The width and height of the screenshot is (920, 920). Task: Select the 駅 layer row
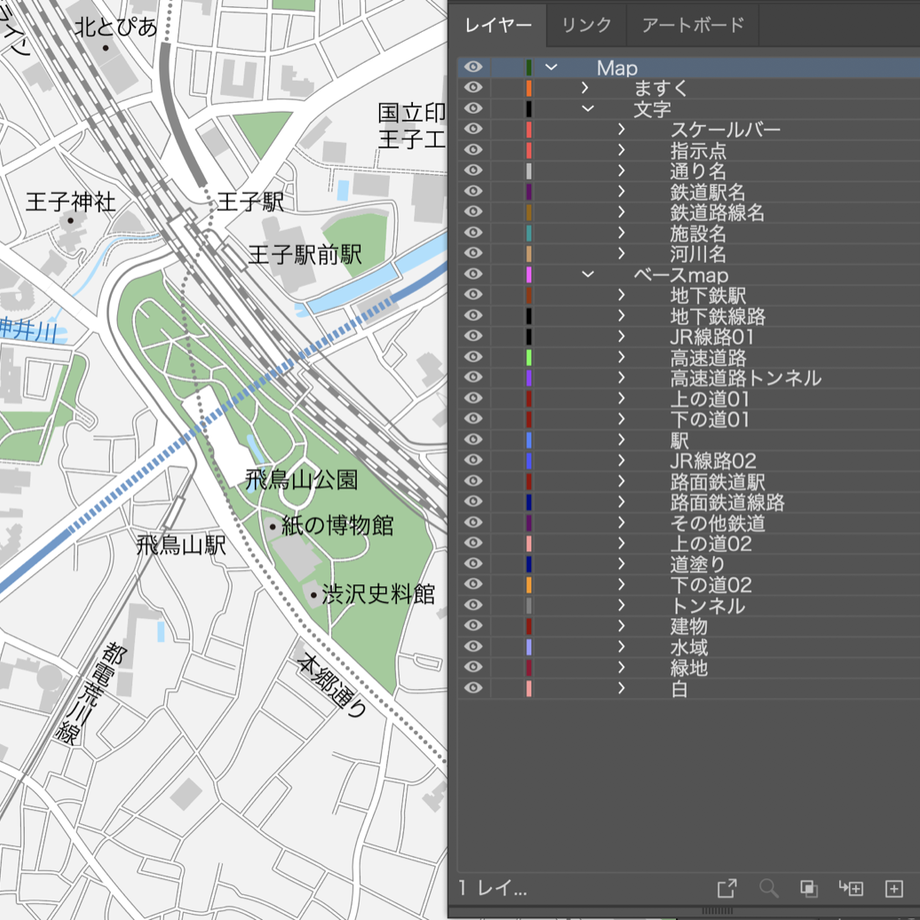(x=688, y=439)
